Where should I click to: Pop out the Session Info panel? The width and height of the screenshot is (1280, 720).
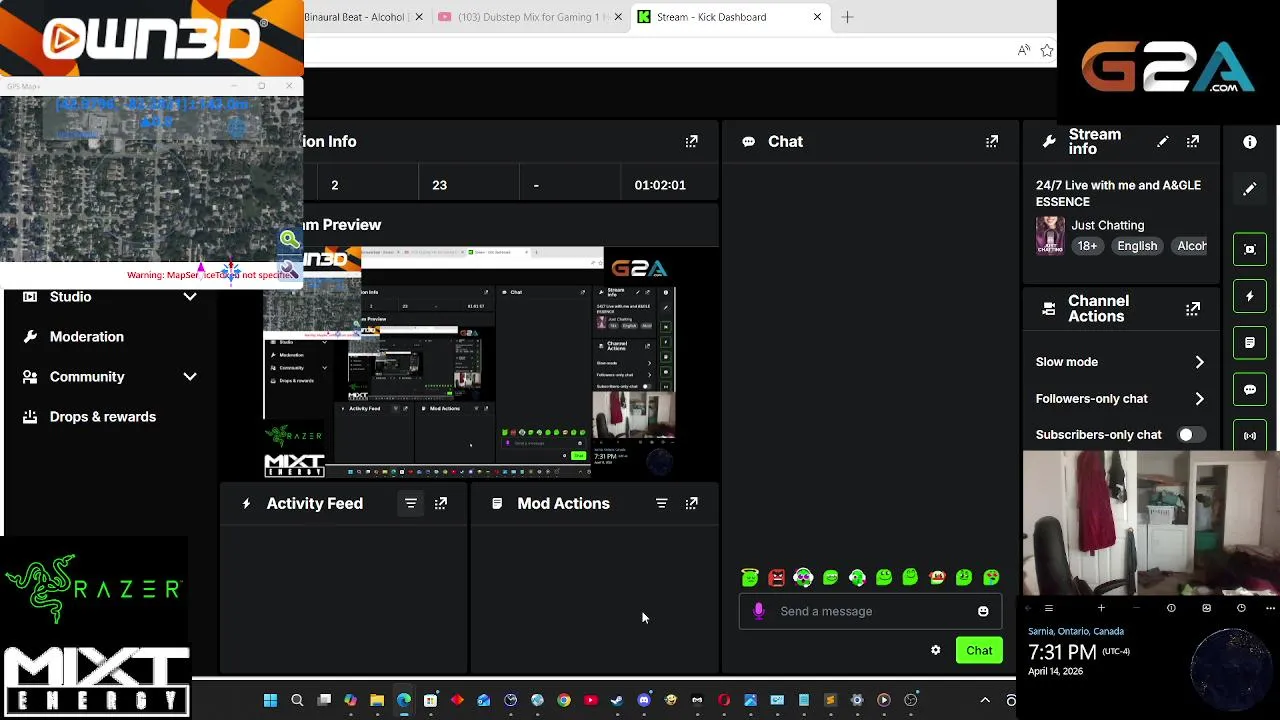[x=692, y=142]
